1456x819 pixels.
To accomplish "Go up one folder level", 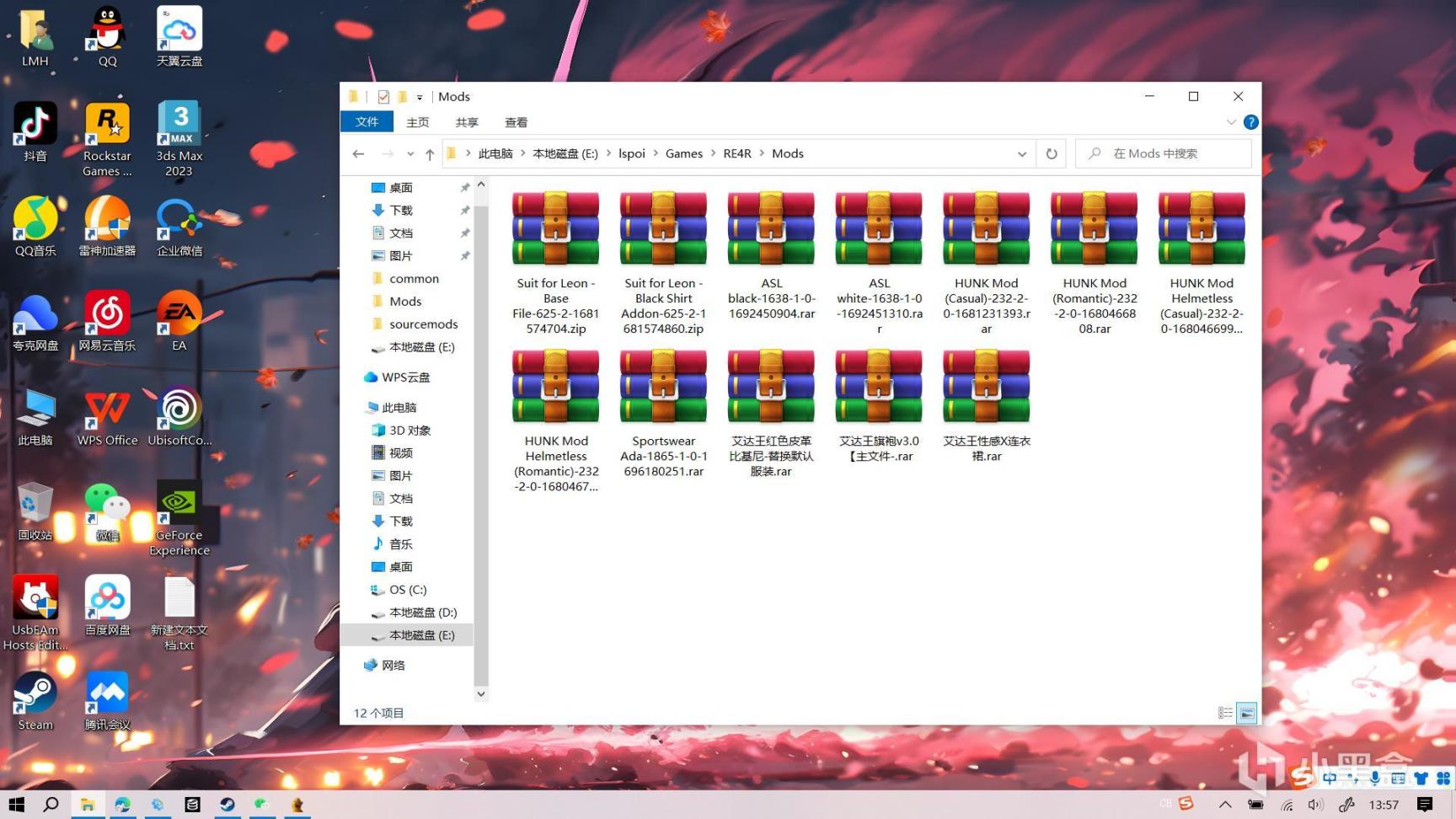I will 430,153.
